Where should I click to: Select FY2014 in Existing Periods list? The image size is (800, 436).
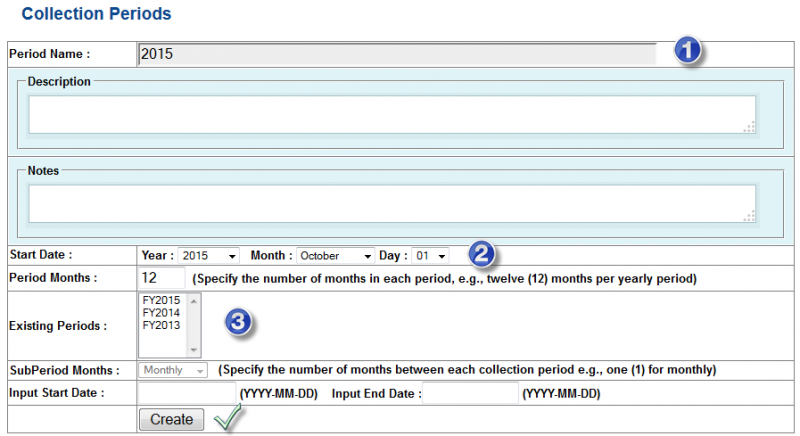(160, 313)
